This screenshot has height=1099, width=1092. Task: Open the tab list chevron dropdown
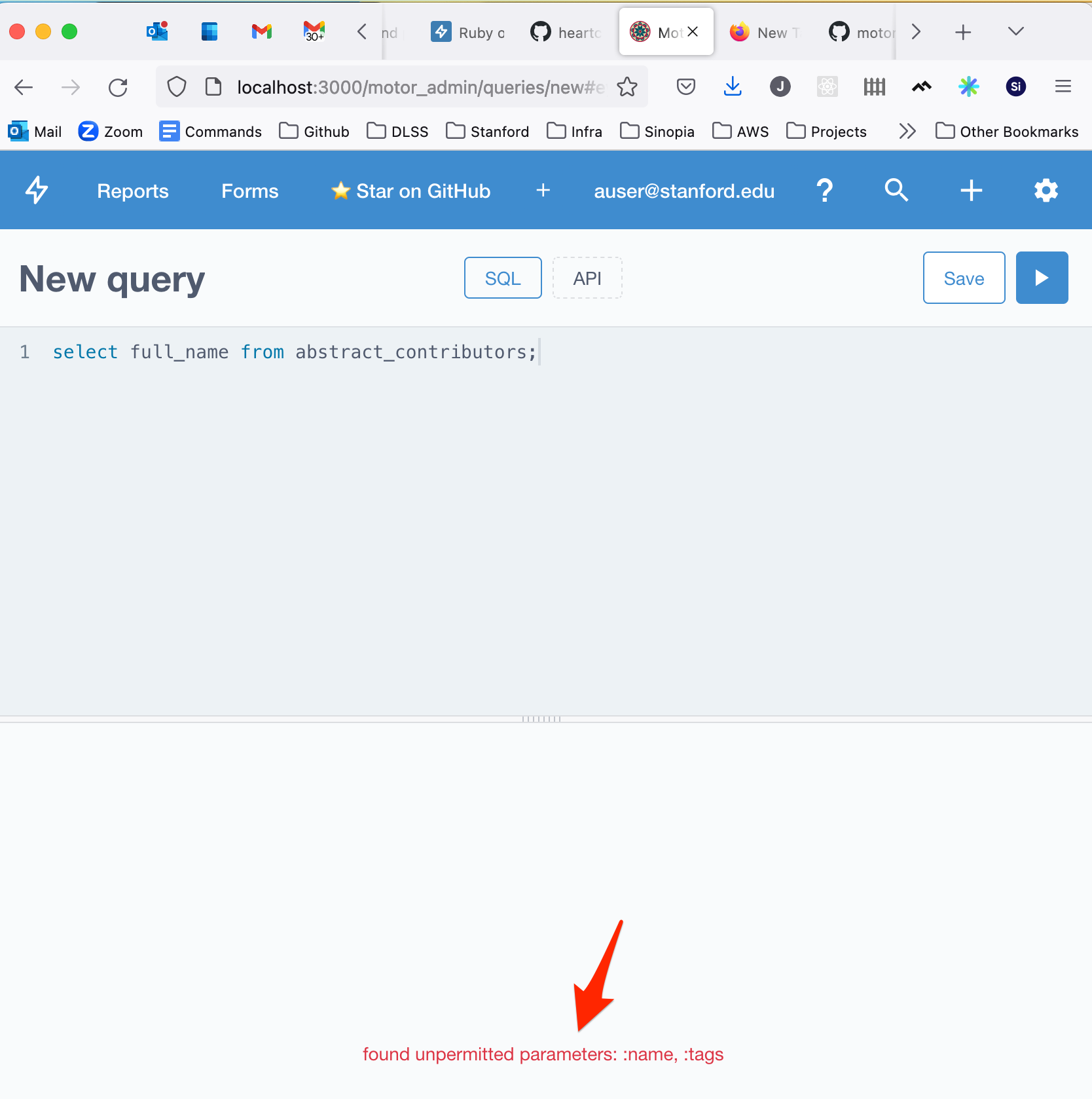1015,31
